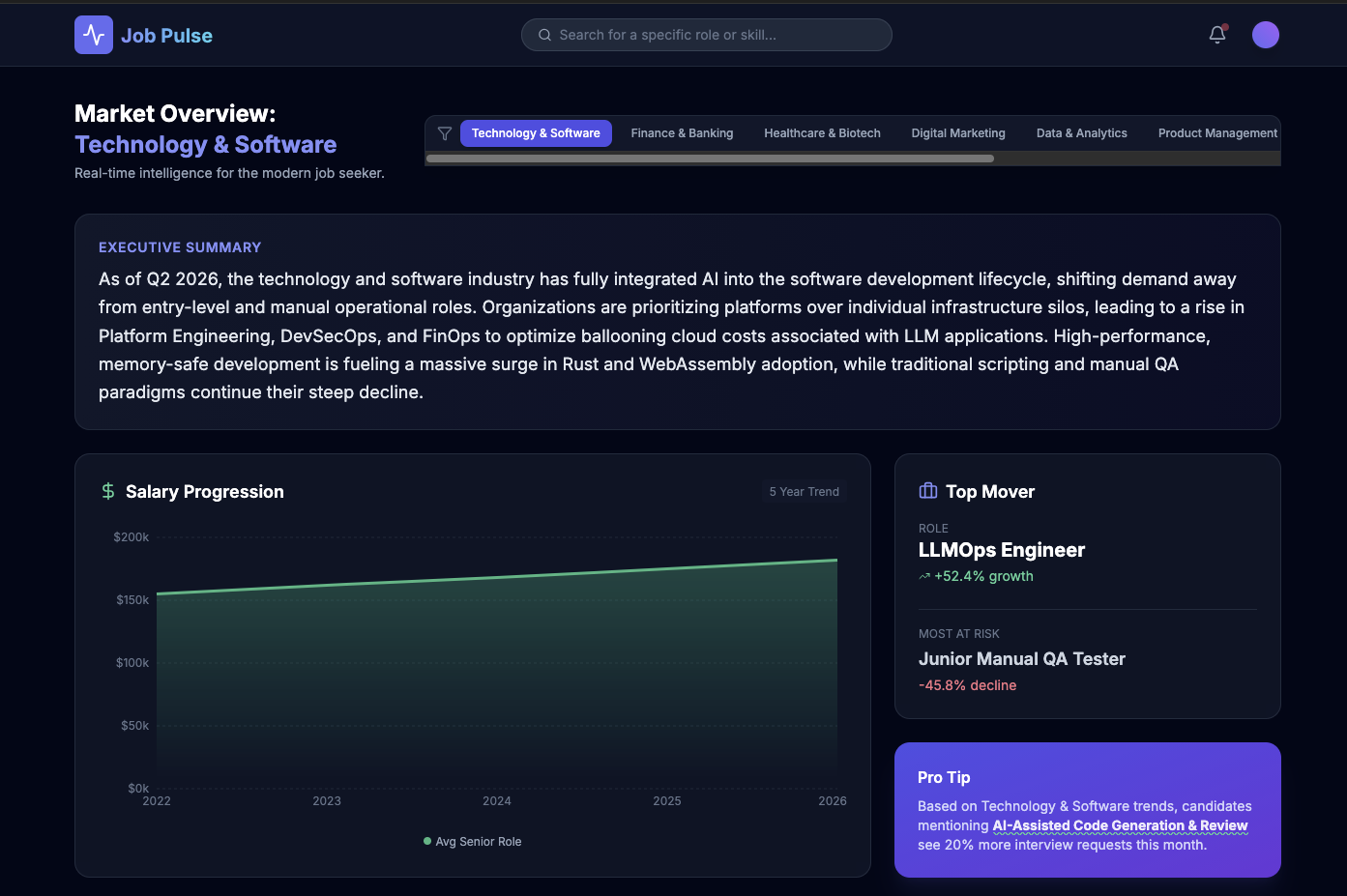Click the industry tabs horizontal scrollbar
1347x896 pixels.
click(710, 159)
